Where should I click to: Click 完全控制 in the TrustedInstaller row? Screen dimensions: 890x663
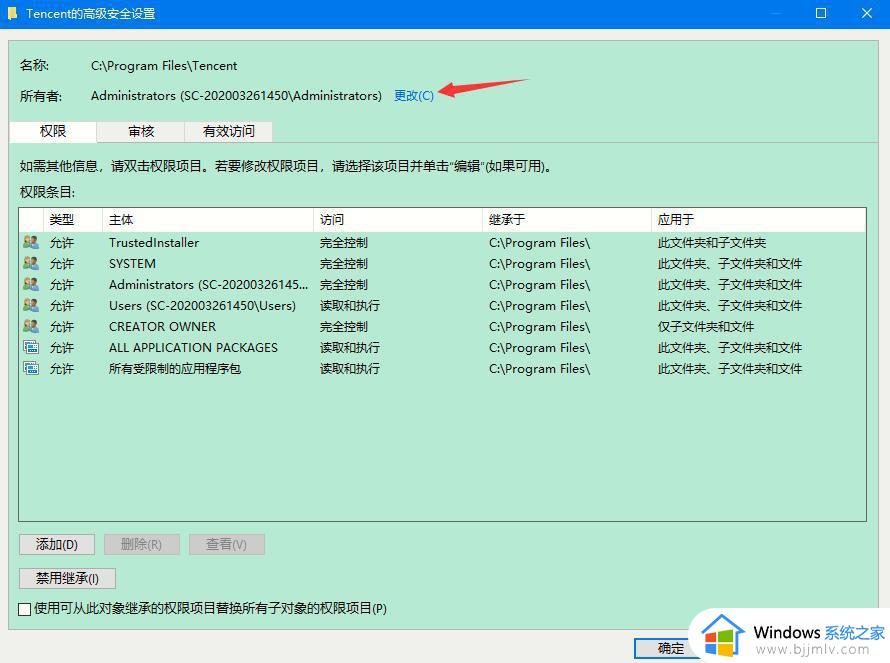(343, 243)
